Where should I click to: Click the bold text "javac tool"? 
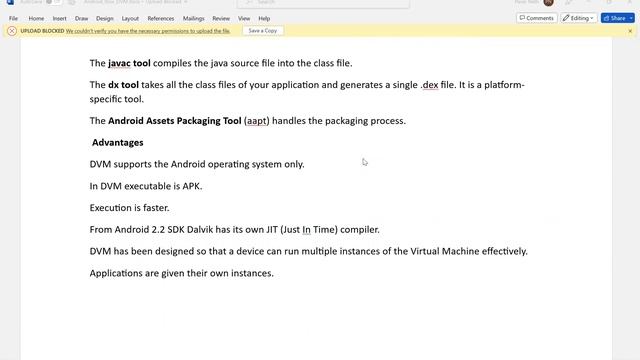(129, 63)
